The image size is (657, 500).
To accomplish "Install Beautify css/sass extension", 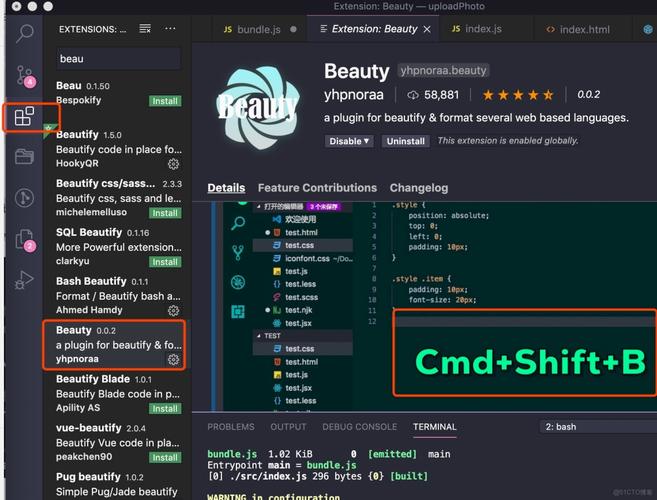I will (165, 213).
